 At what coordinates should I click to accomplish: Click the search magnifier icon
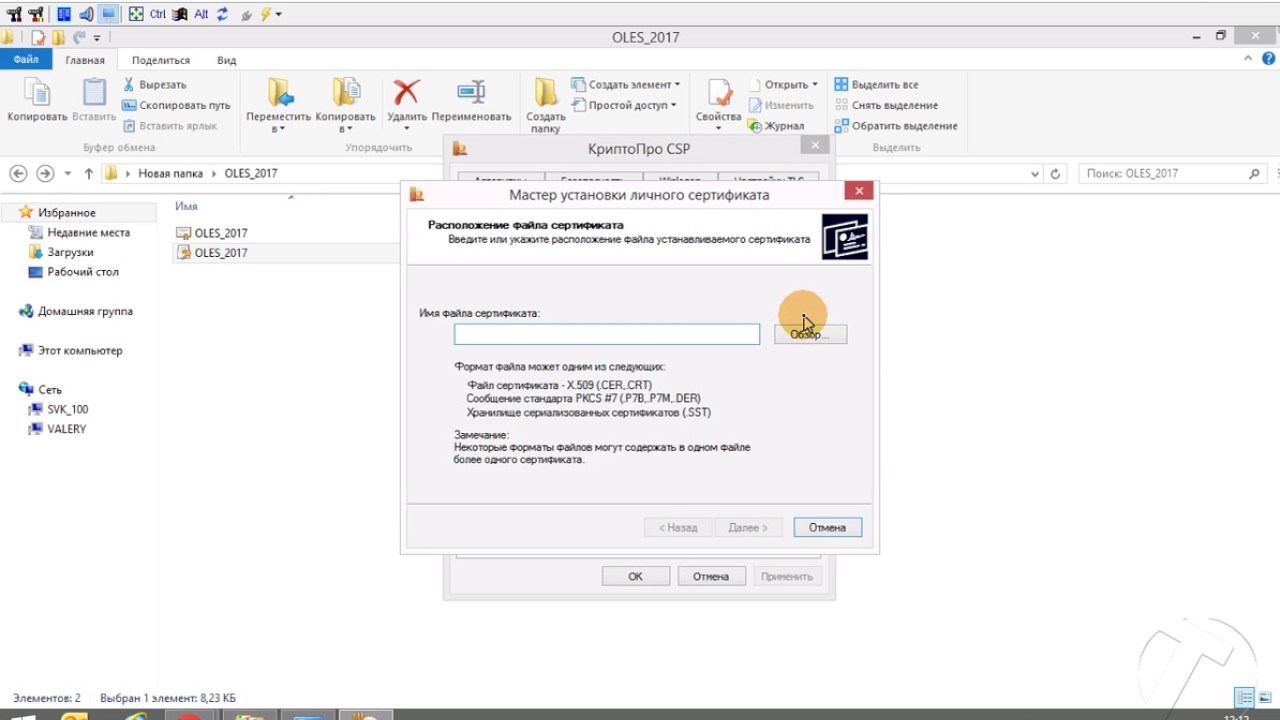(x=1254, y=173)
